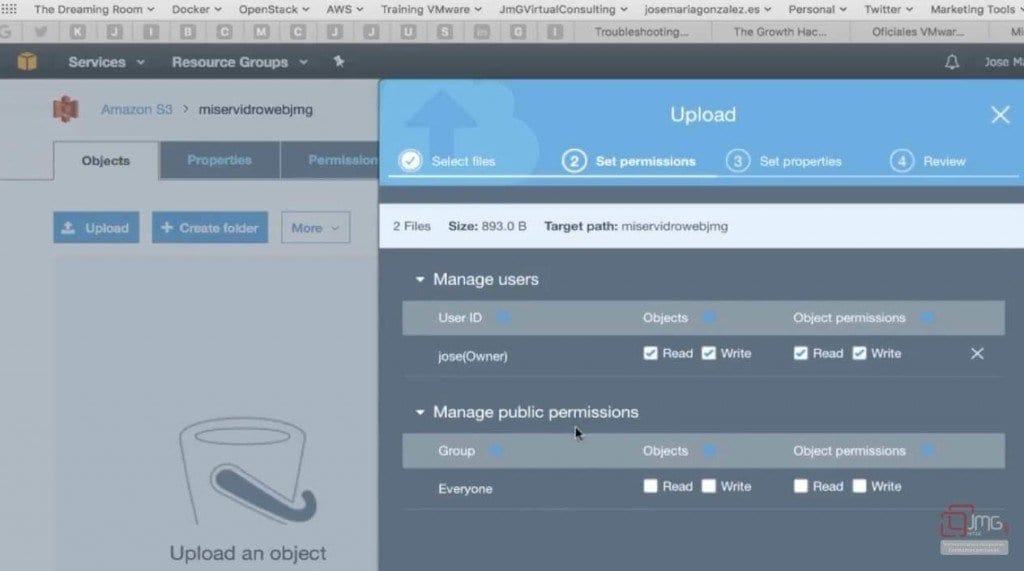
Task: Open the Docker bookmarks folder
Action: point(197,9)
